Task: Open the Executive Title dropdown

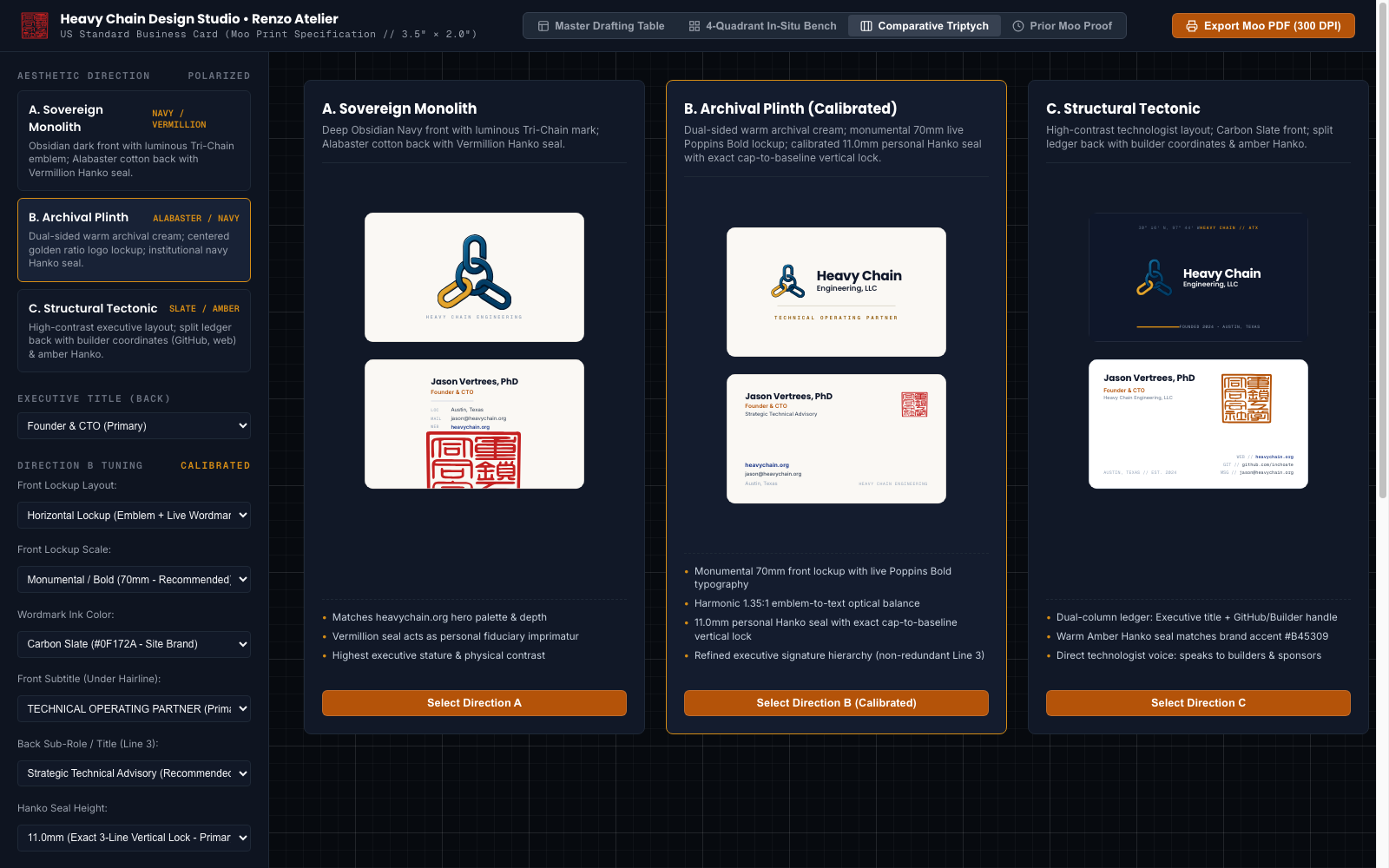Action: pyautogui.click(x=134, y=426)
